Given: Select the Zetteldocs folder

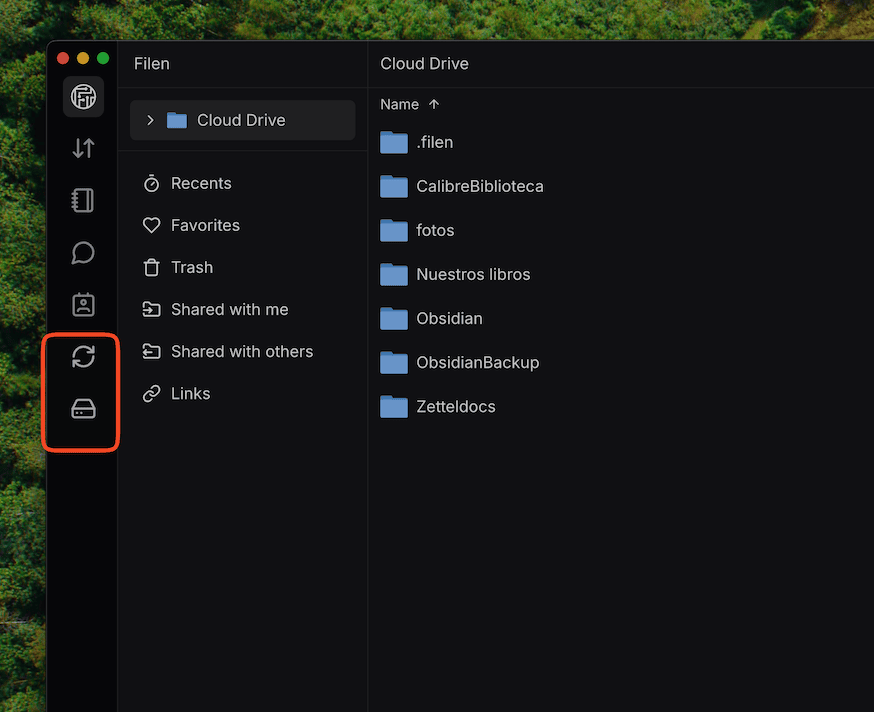Looking at the screenshot, I should [455, 407].
